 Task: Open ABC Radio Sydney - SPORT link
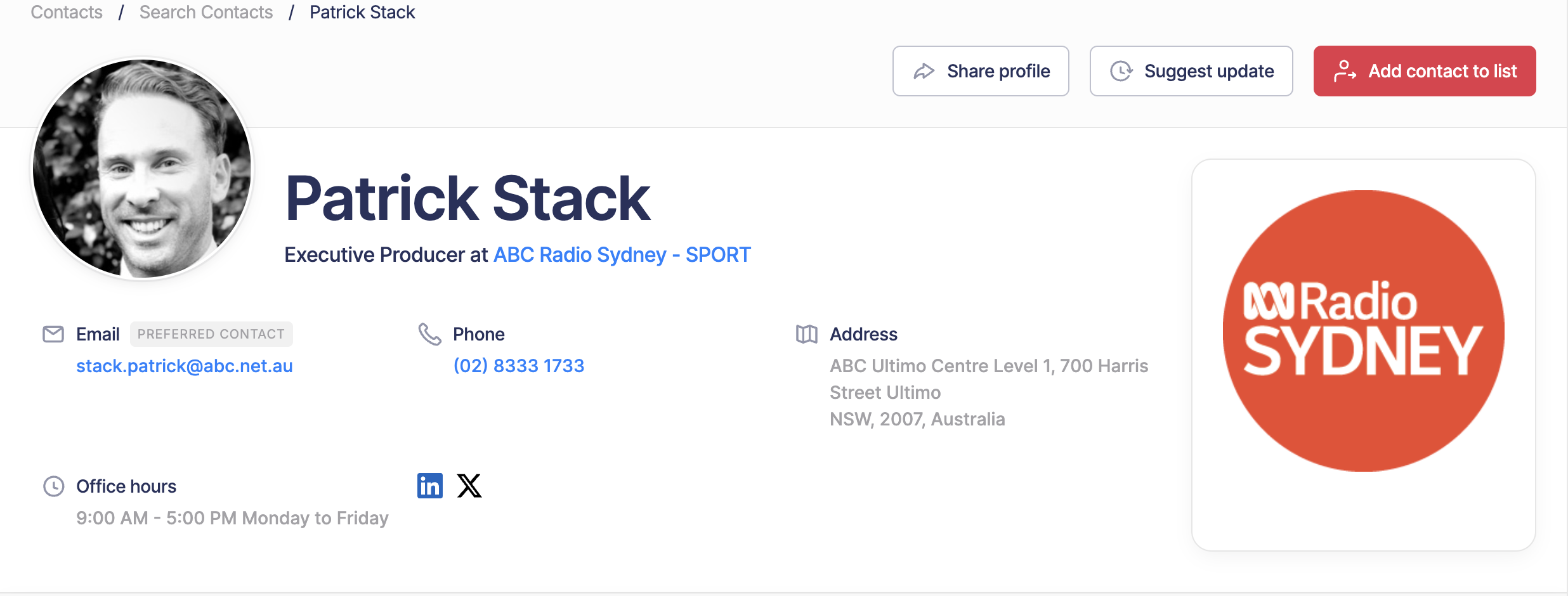click(x=622, y=255)
